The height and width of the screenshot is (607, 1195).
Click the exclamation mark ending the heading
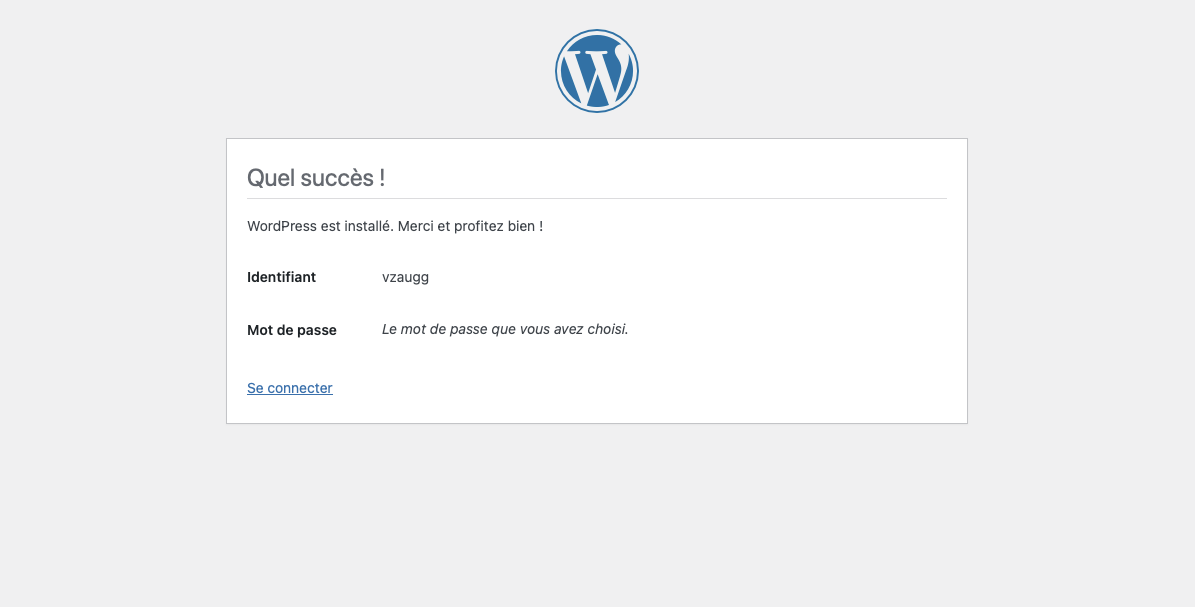tap(382, 178)
